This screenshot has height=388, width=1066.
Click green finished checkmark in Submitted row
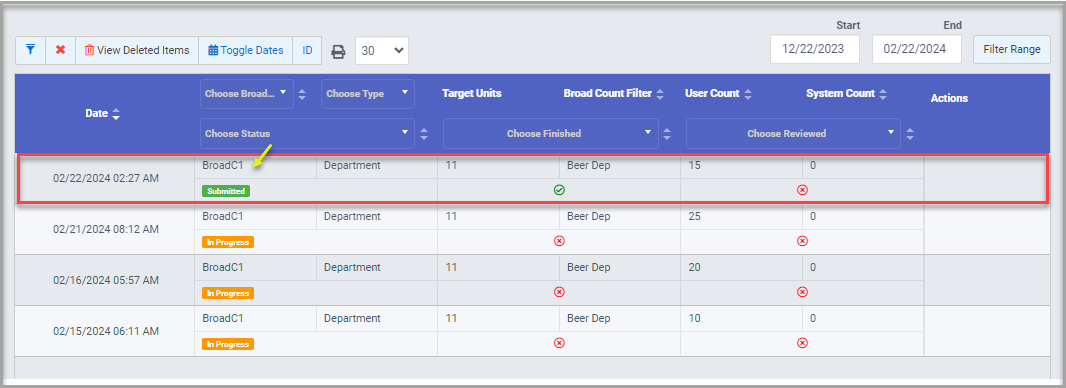(x=559, y=190)
